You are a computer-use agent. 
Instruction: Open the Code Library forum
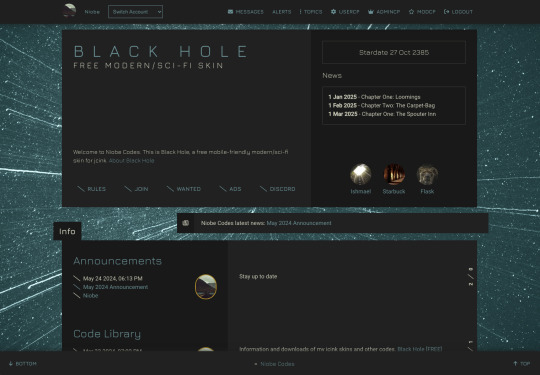tap(107, 334)
